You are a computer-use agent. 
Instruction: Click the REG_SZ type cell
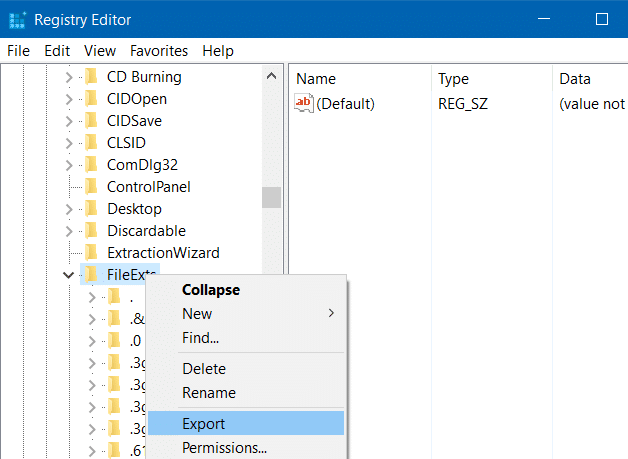pos(463,104)
